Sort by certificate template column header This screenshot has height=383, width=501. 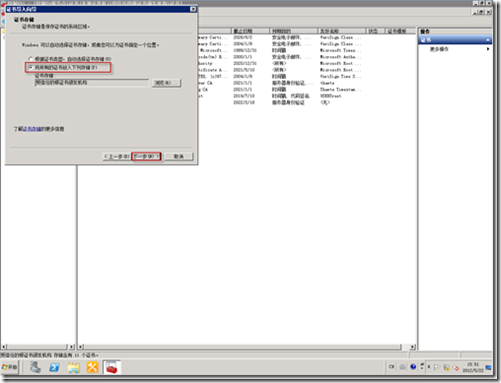[x=401, y=31]
